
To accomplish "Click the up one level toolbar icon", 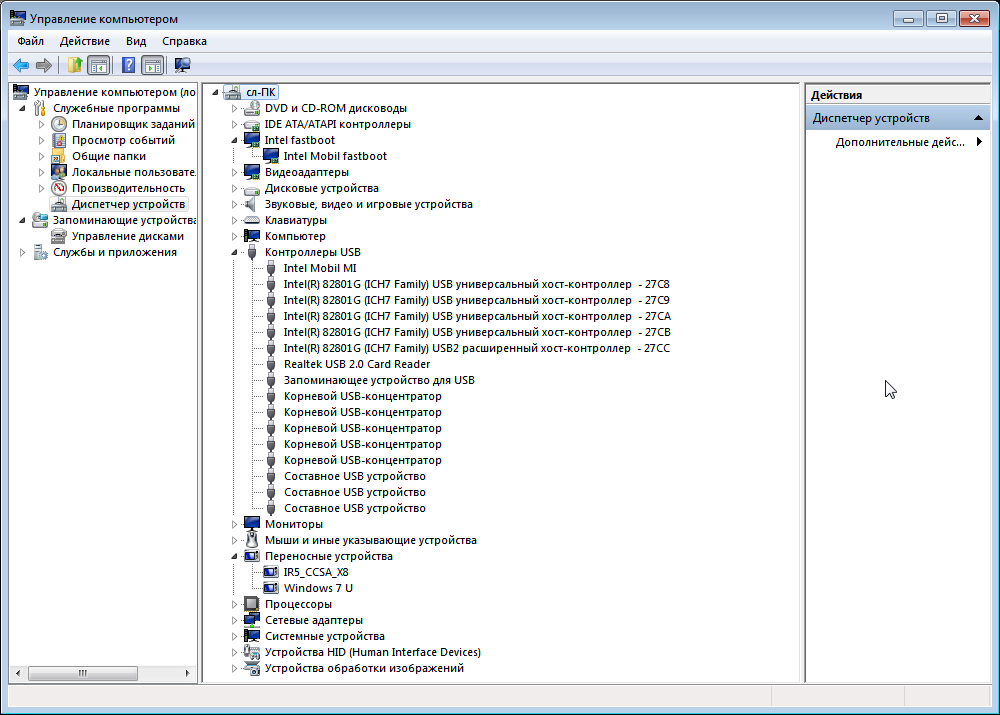I will pos(74,65).
